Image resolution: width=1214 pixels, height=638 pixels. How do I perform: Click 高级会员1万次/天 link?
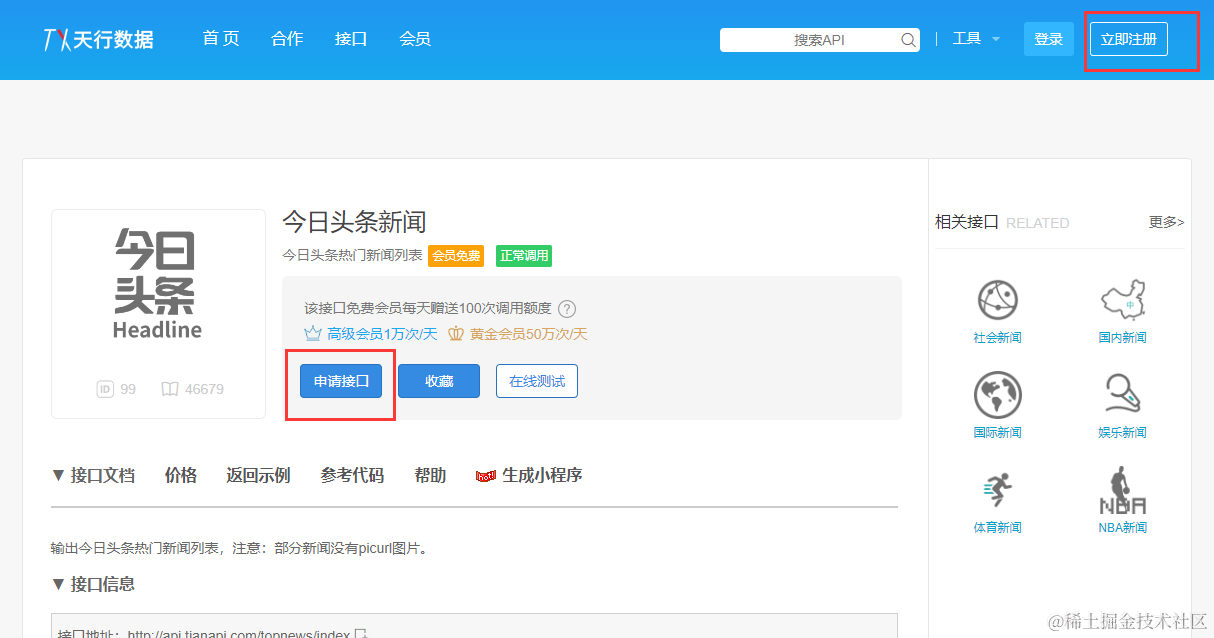[381, 334]
